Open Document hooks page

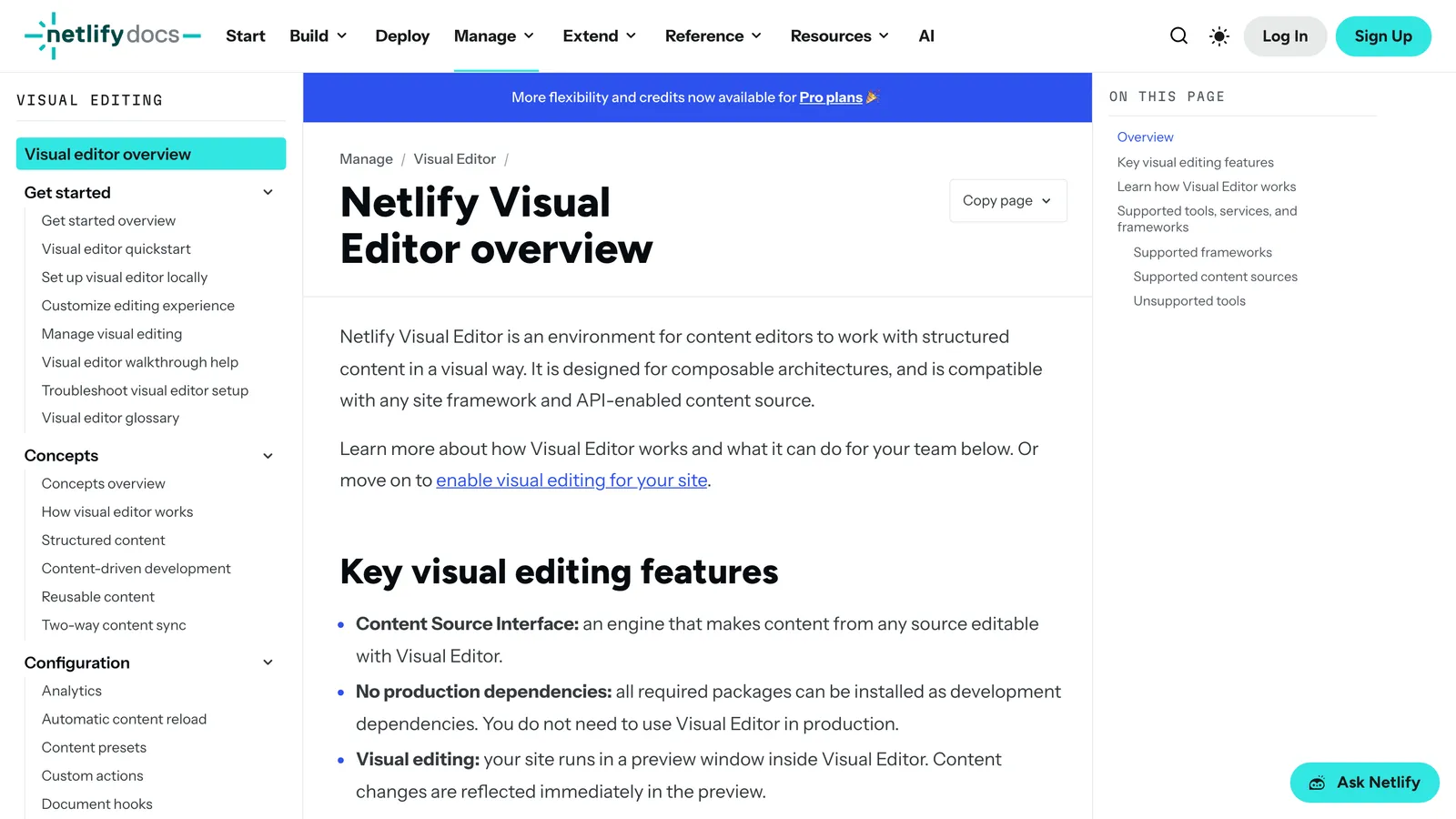click(x=97, y=804)
